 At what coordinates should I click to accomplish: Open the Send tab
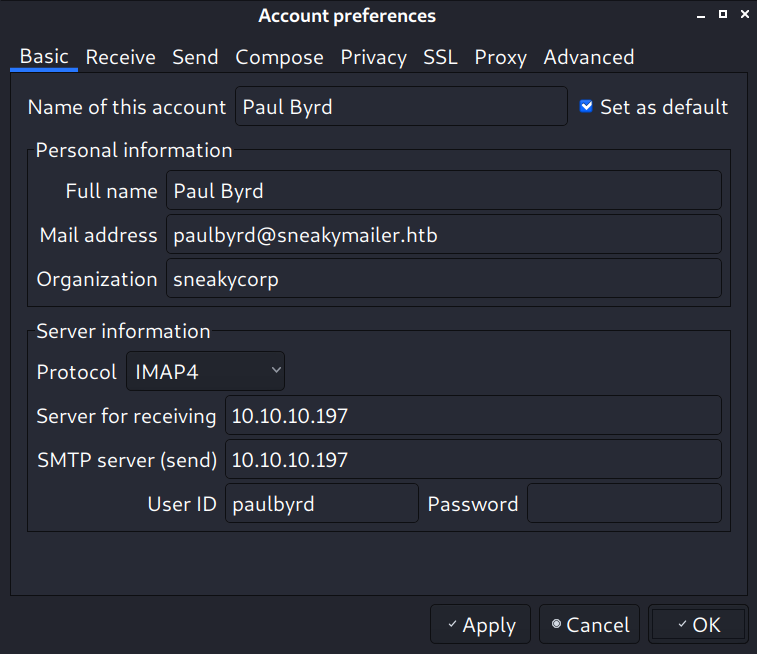coord(195,57)
